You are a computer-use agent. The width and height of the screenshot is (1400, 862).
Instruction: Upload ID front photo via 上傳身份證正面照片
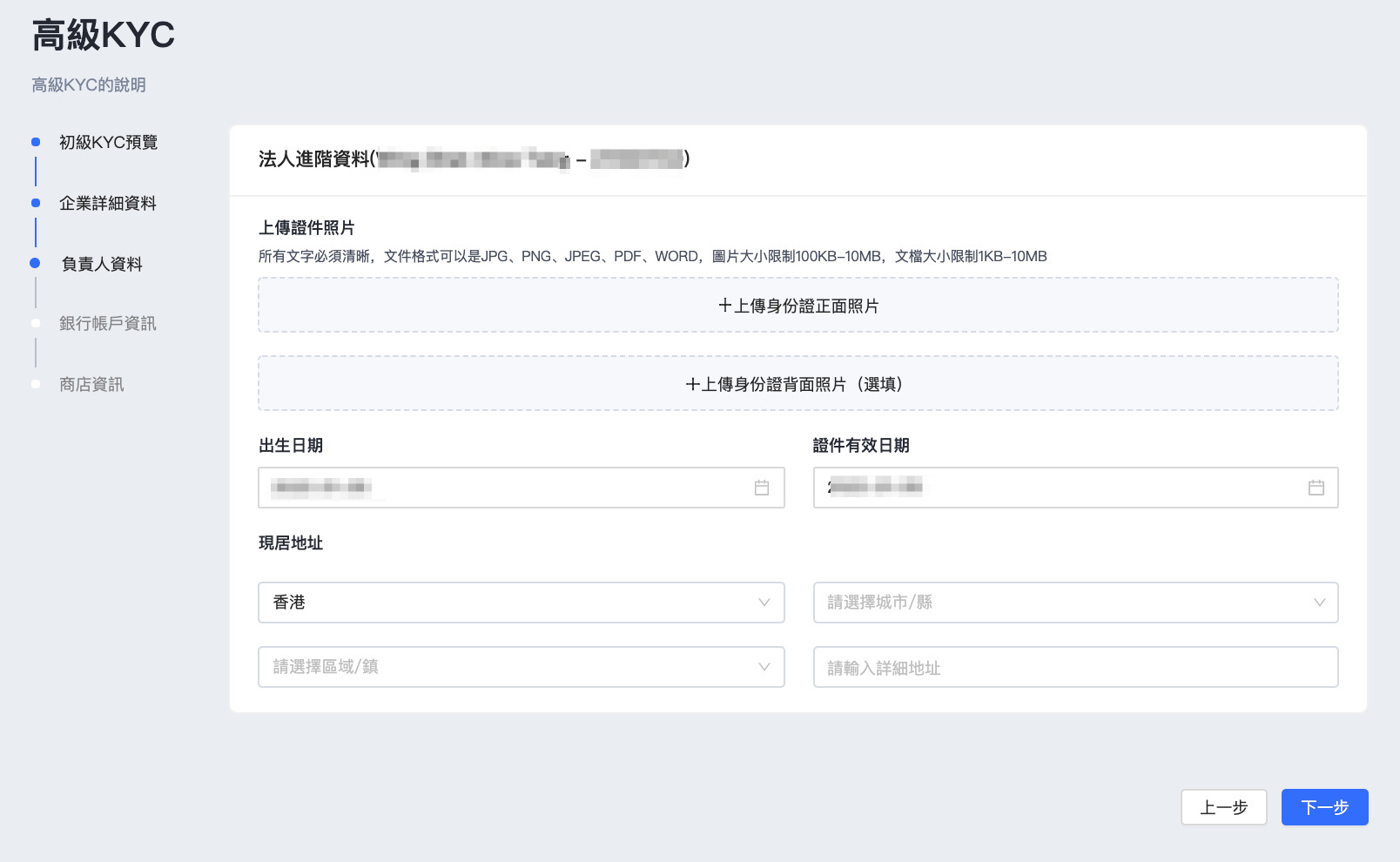(798, 306)
